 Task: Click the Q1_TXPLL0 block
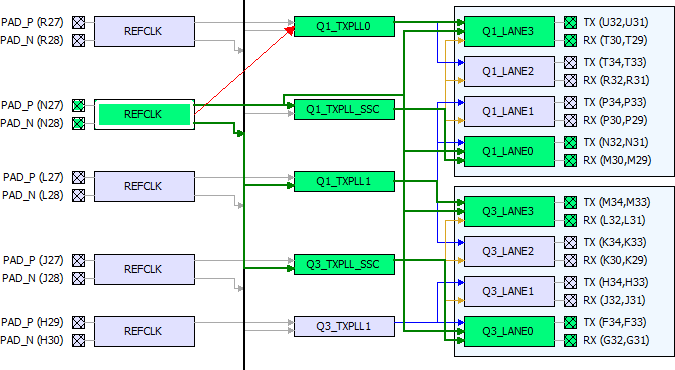(x=344, y=27)
